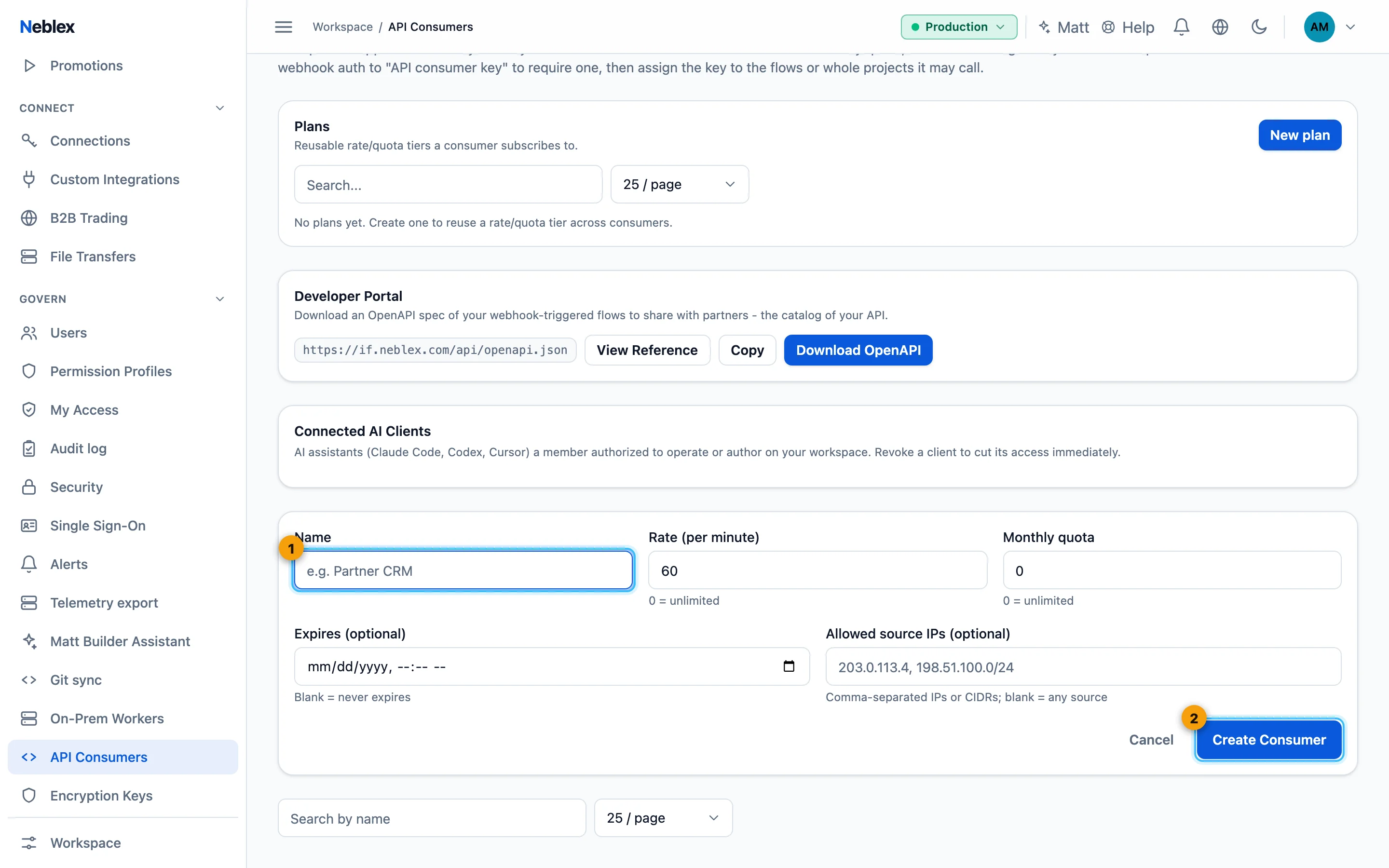
Task: Click the Workspace breadcrumb link
Action: click(342, 27)
